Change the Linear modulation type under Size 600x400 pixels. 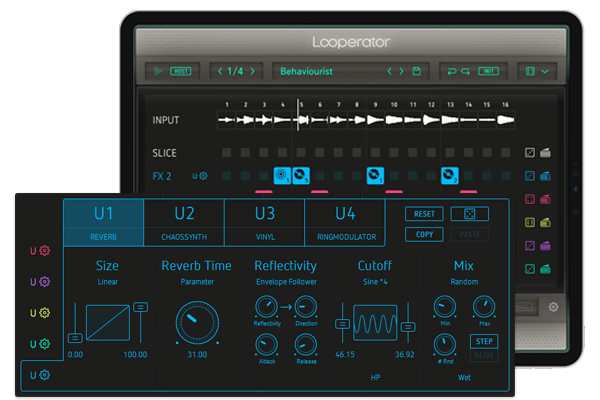click(x=108, y=282)
